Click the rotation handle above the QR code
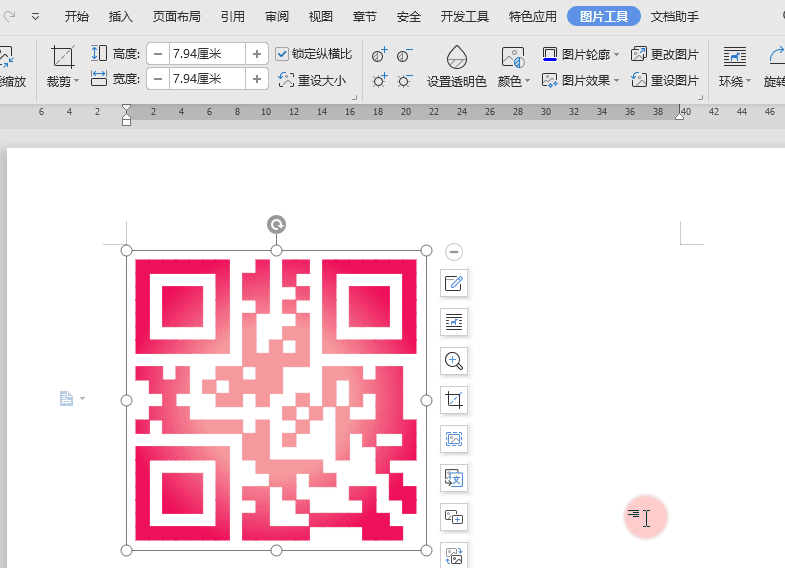785x568 pixels. click(x=277, y=225)
